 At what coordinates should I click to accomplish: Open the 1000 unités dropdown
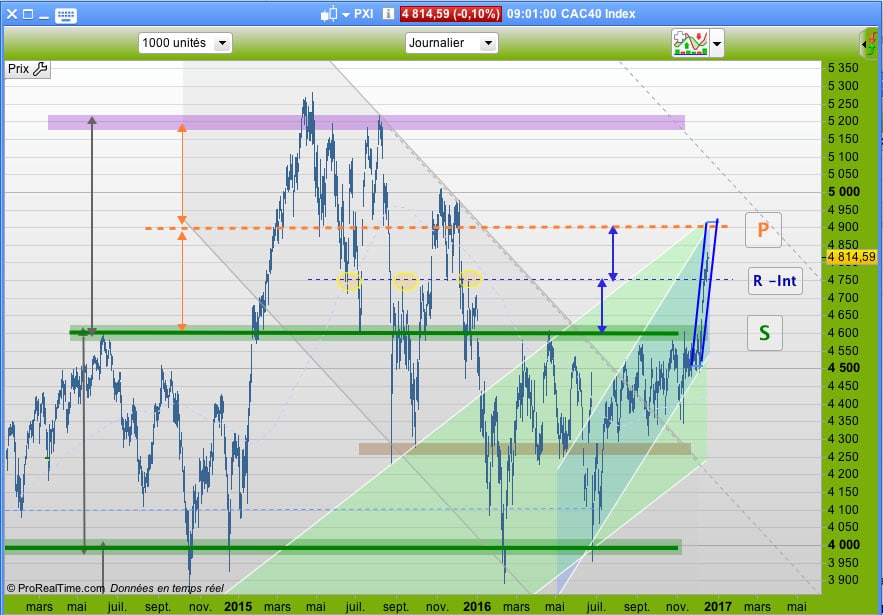click(185, 43)
